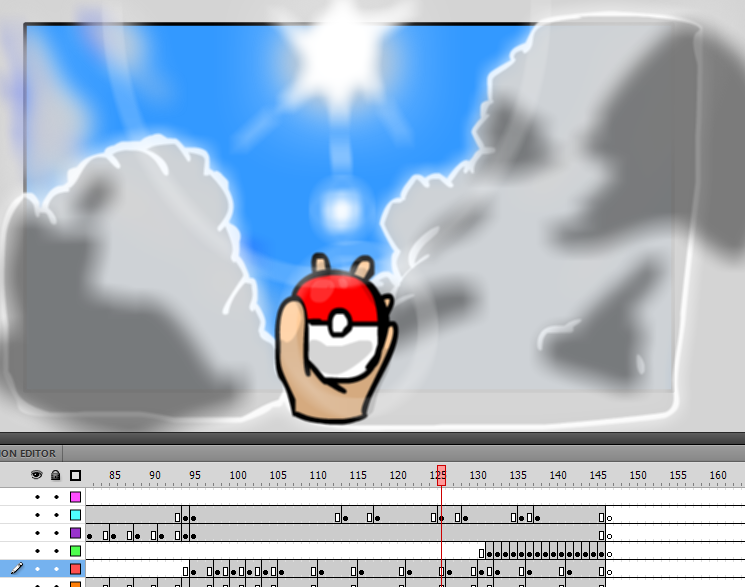Click the cyan layer outline color swatch
This screenshot has width=745, height=587.
75,515
